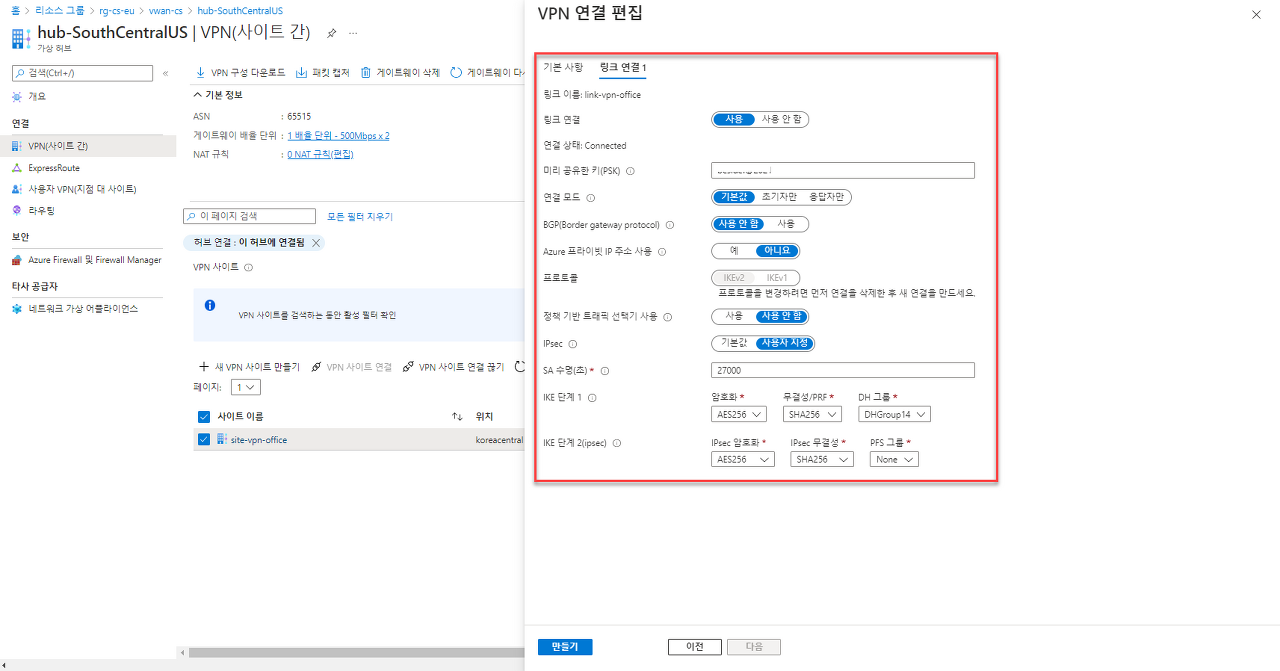Screen dimensions: 1280x671
Task: Uncheck the site-vpn-office row checkbox
Action: pyautogui.click(x=204, y=439)
